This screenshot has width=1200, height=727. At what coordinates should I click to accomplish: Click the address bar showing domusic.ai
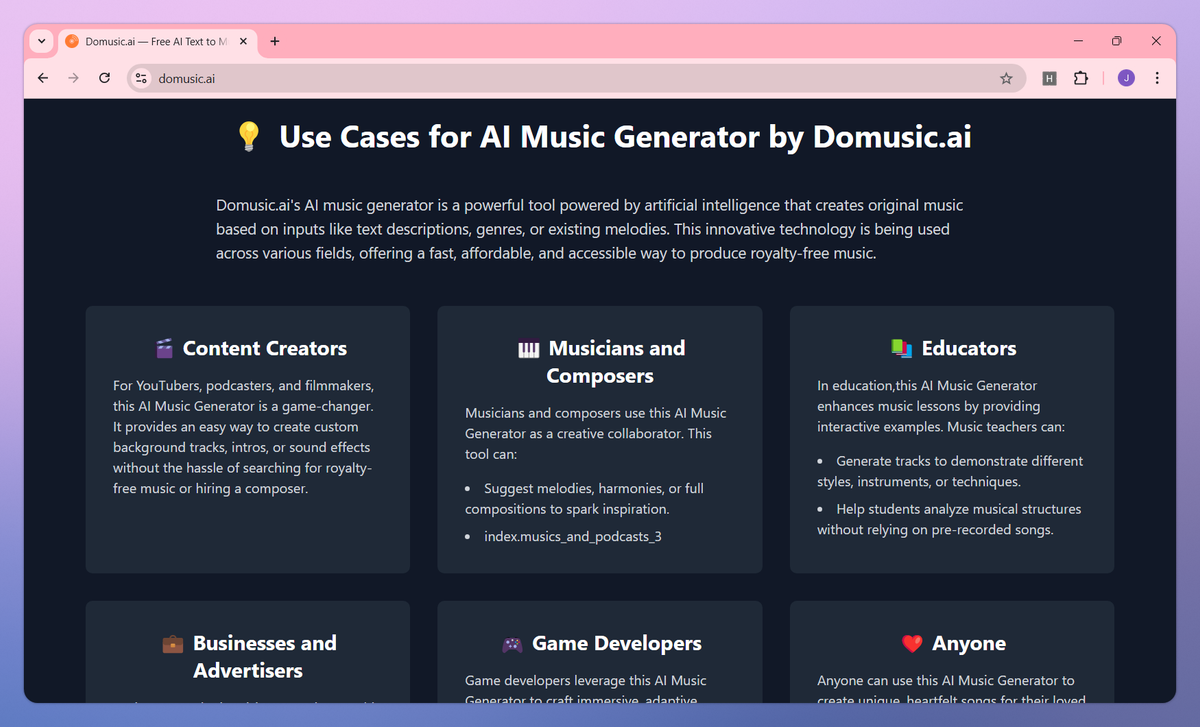point(576,78)
